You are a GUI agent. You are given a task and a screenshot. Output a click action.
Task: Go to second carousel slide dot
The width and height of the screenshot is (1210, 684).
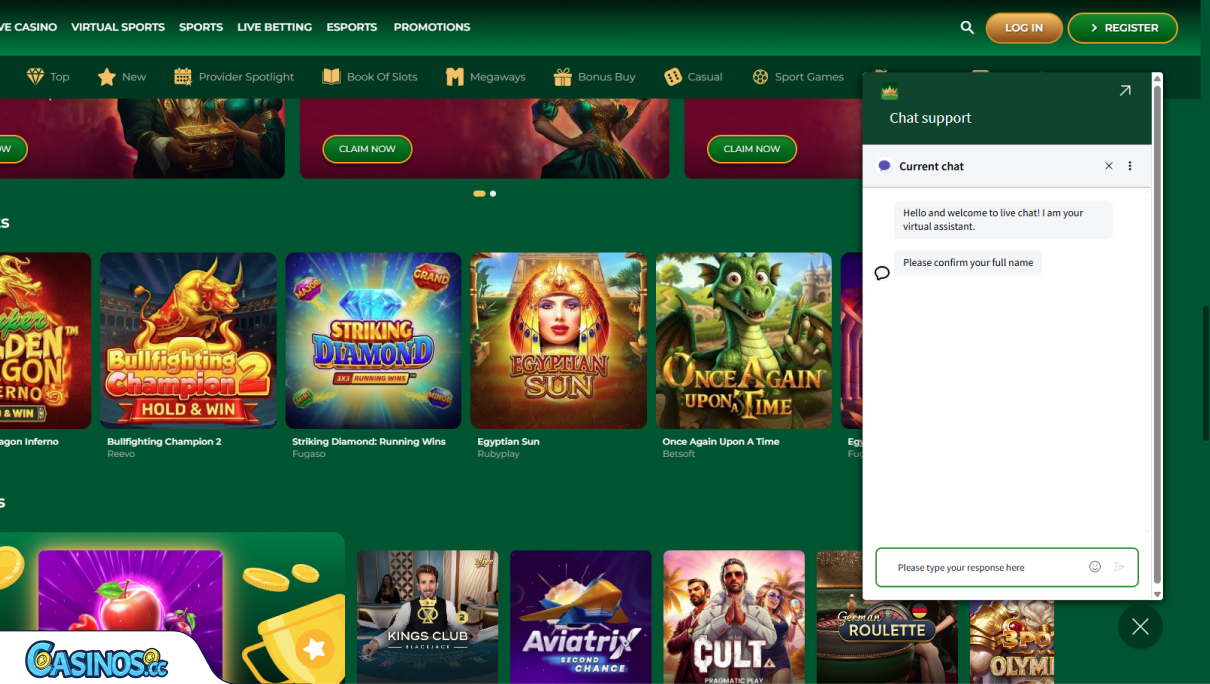point(493,193)
